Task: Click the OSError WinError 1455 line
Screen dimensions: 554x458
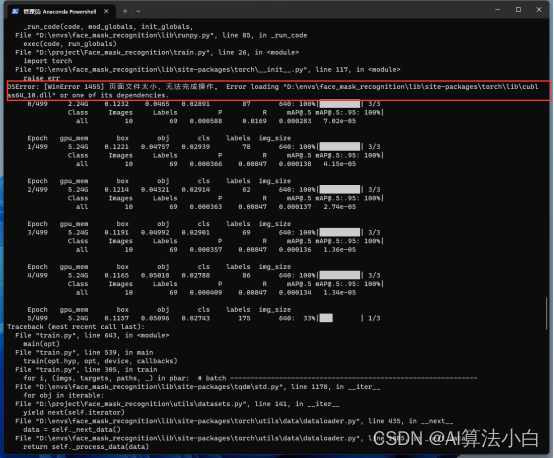Action: 273,91
